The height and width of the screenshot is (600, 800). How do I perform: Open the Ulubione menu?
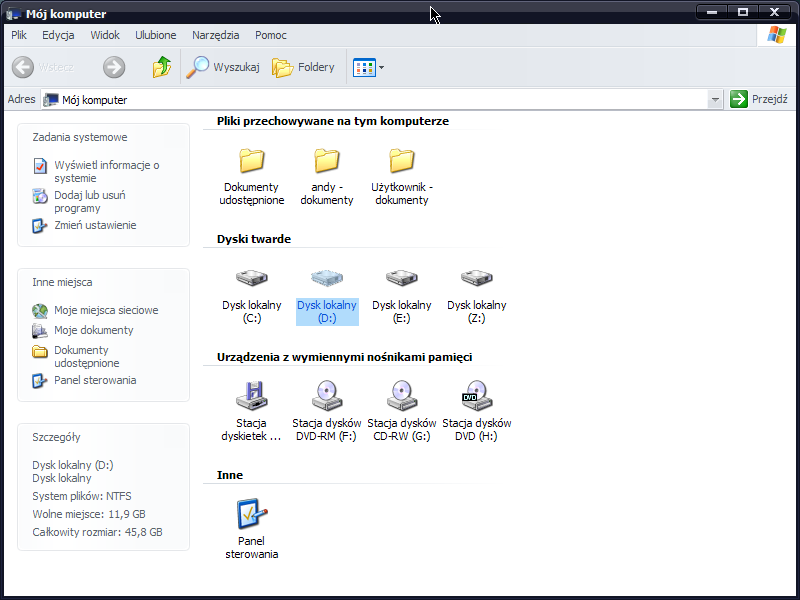156,35
